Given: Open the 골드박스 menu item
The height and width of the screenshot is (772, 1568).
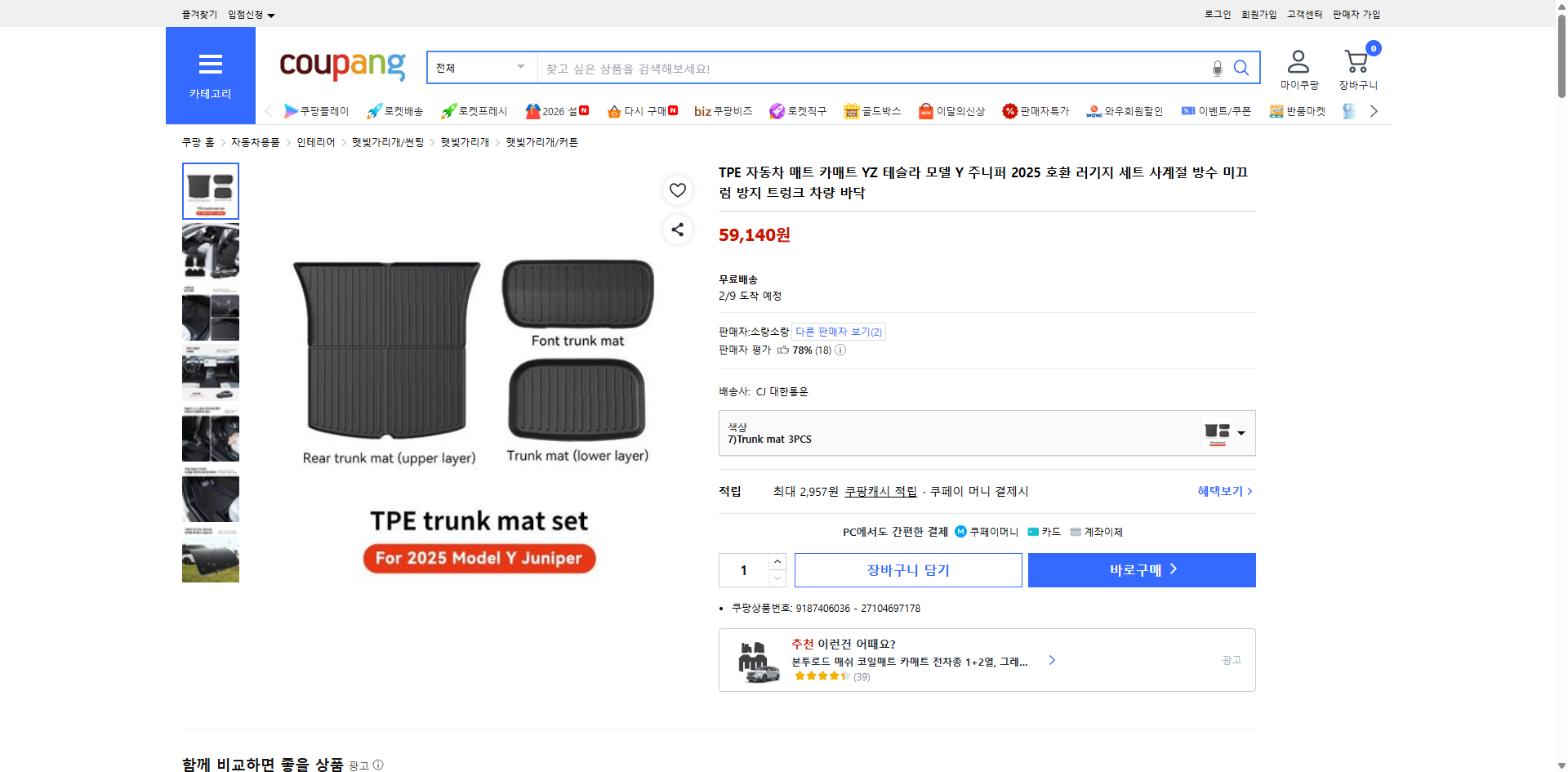Looking at the screenshot, I should point(872,111).
